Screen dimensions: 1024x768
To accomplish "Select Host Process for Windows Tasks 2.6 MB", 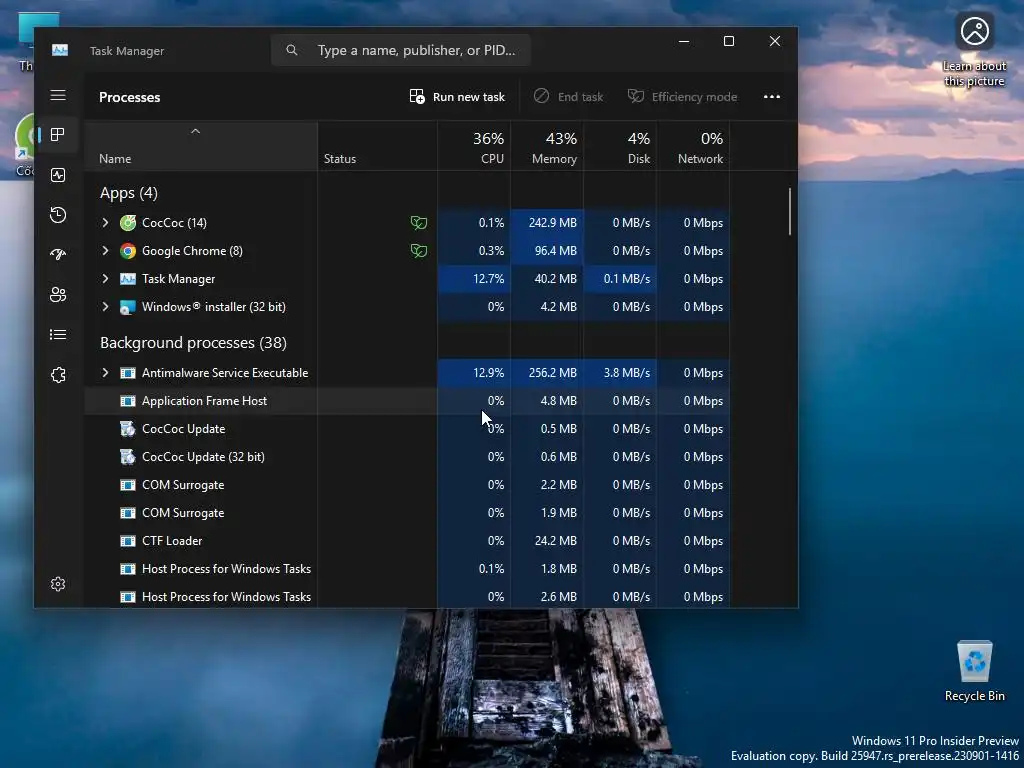I will click(x=407, y=597).
